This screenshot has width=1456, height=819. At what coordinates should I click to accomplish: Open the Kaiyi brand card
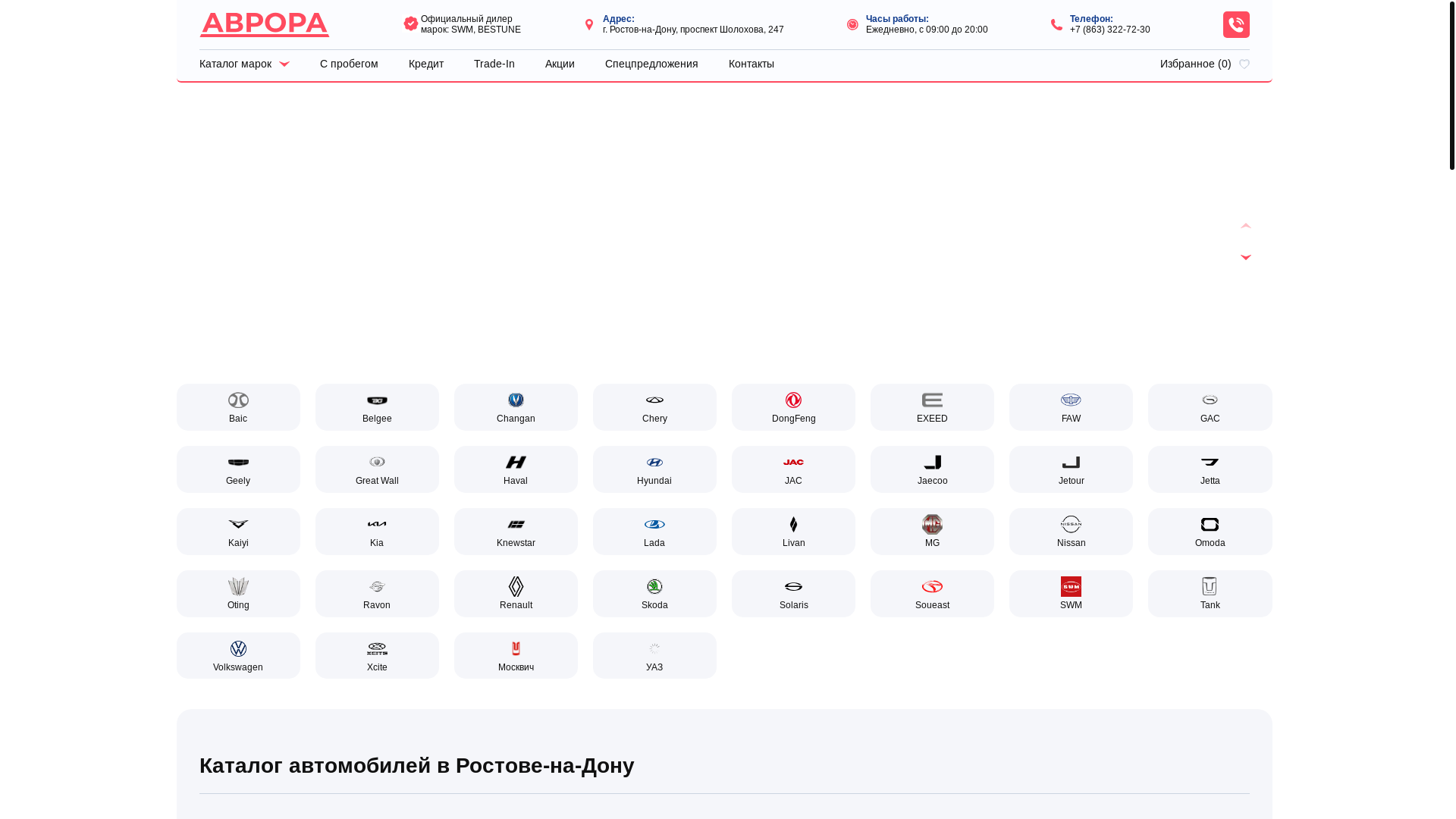click(238, 532)
